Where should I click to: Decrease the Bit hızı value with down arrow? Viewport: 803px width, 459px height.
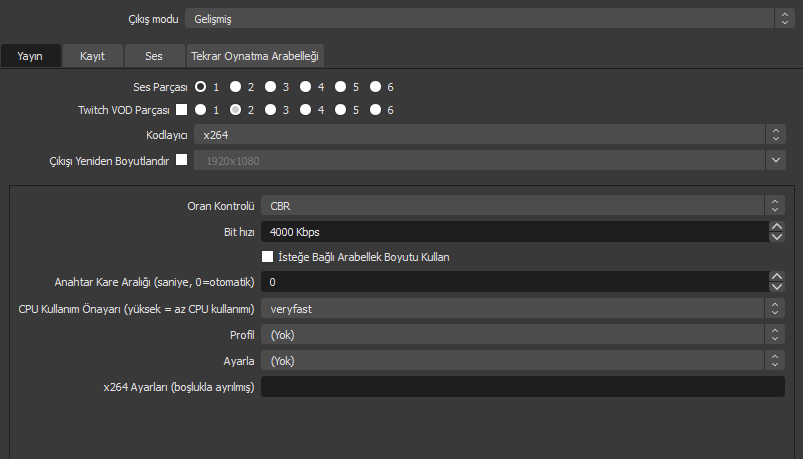point(776,237)
